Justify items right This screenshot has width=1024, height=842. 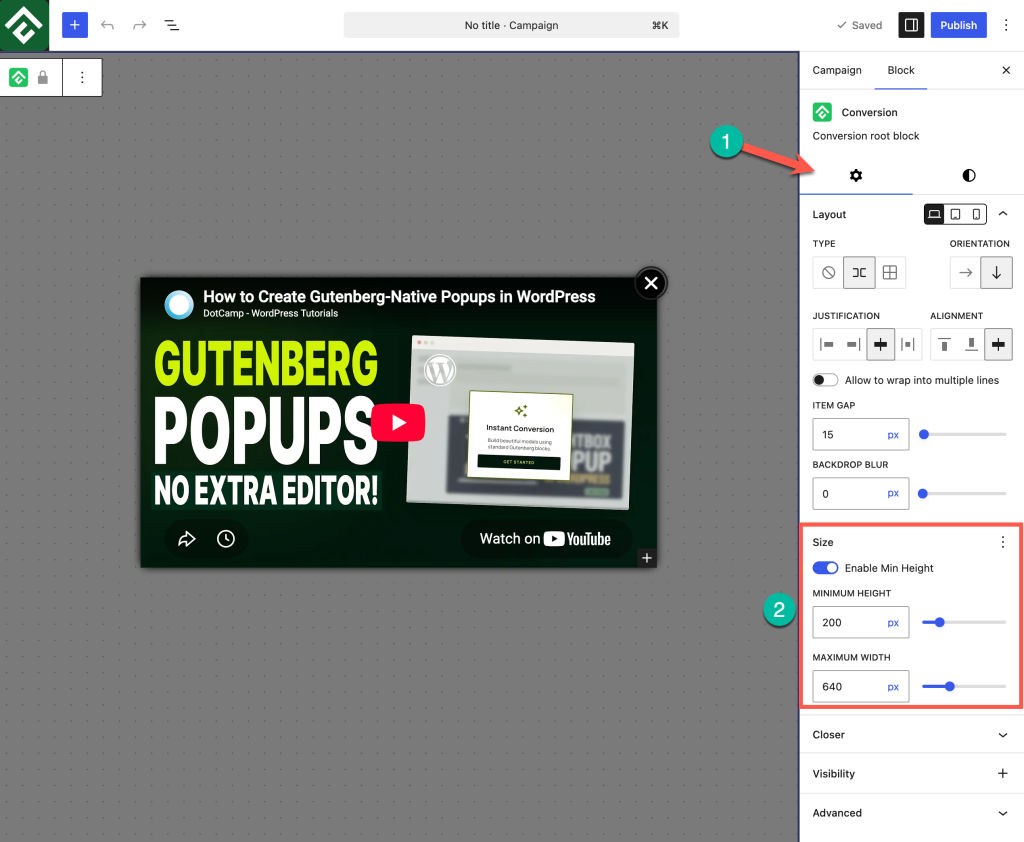(854, 344)
